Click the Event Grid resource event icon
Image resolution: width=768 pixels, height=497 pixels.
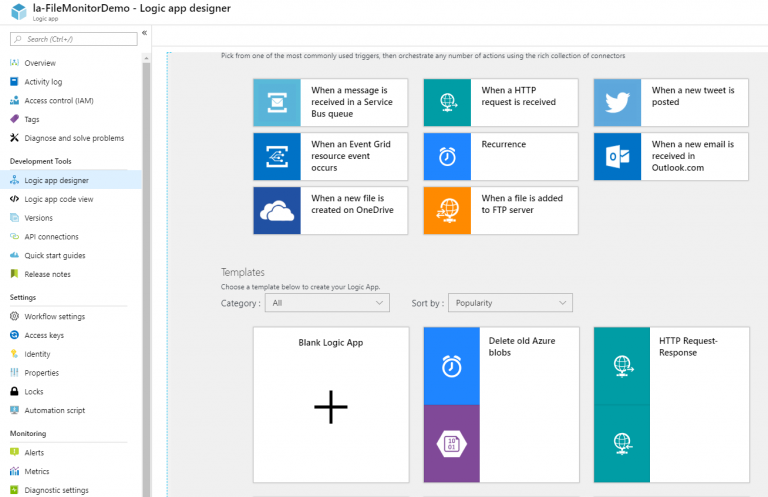[277, 157]
